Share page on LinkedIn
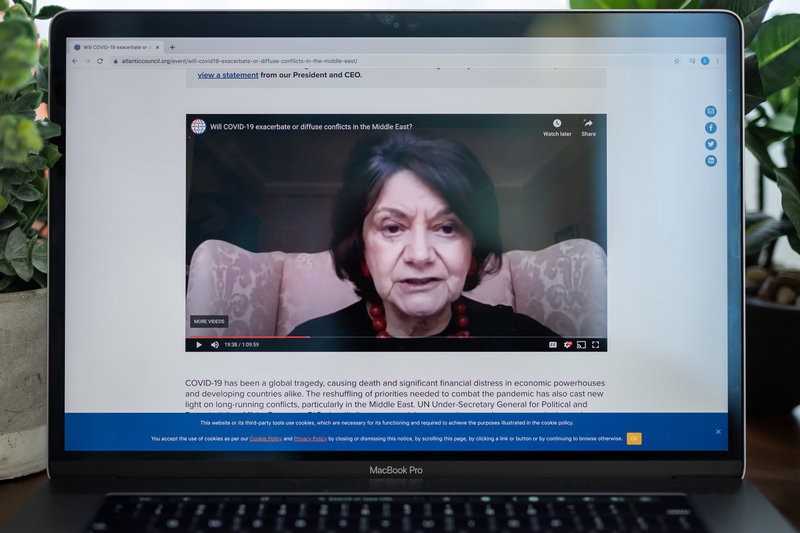Image resolution: width=800 pixels, height=533 pixels. (710, 161)
